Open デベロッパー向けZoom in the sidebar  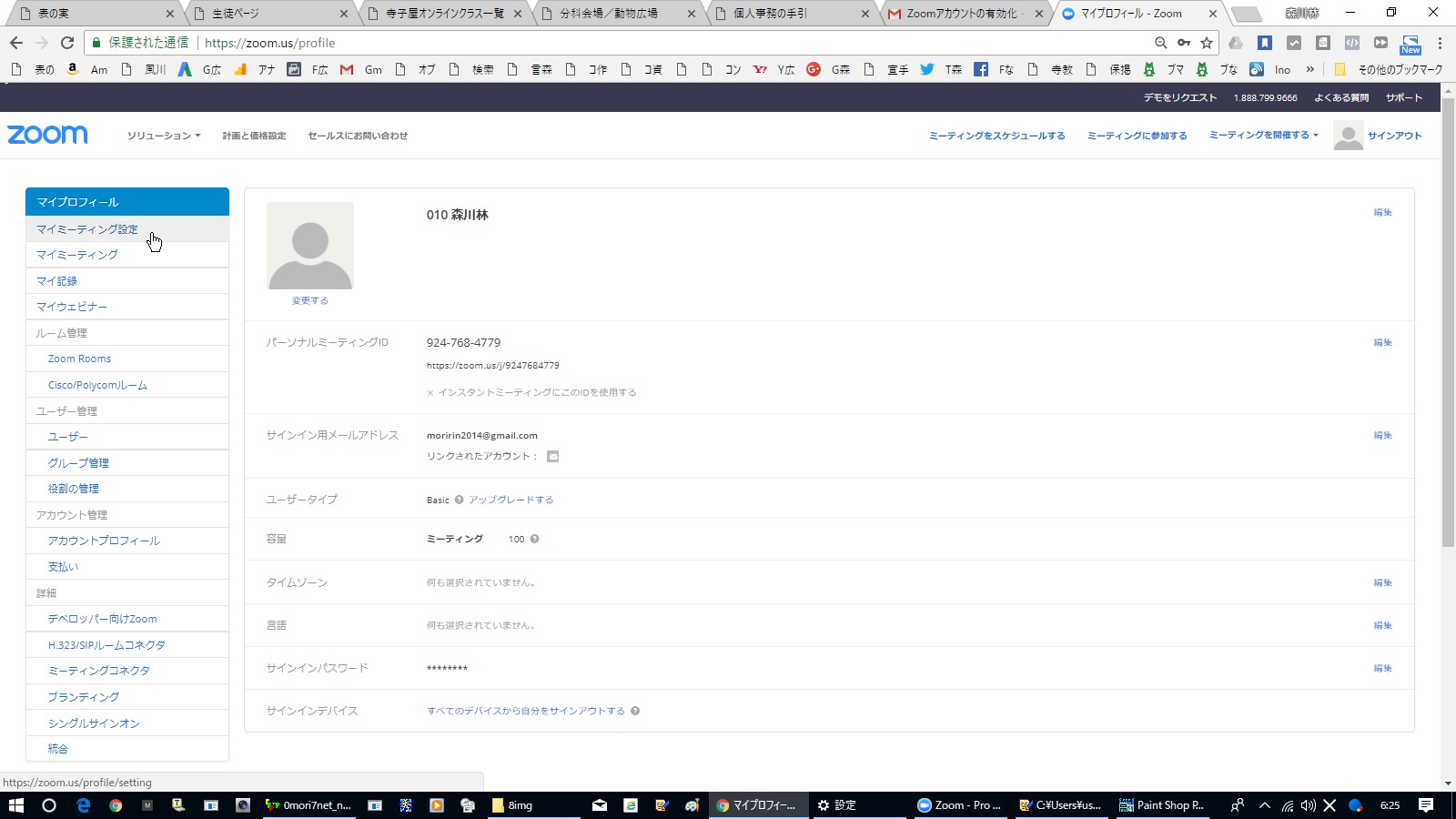coord(127,619)
